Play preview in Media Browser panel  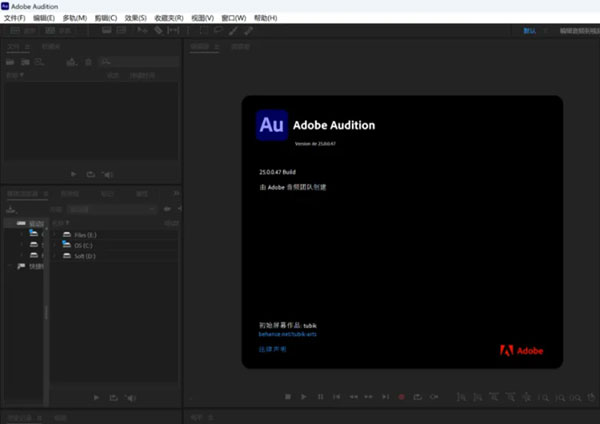point(96,398)
